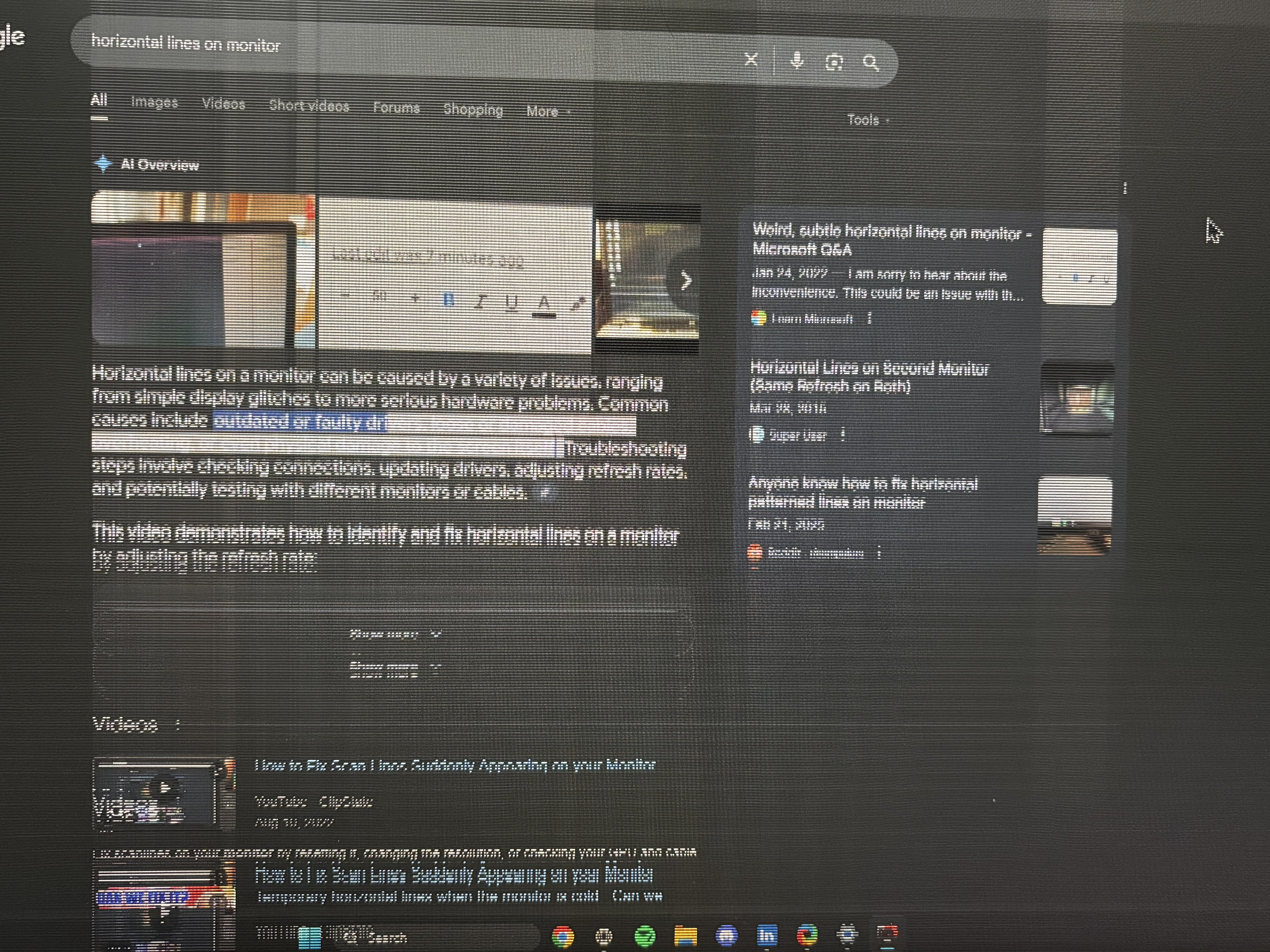The width and height of the screenshot is (1270, 952).
Task: Open Microsoft Q&A result thumbnail
Action: point(1079,266)
